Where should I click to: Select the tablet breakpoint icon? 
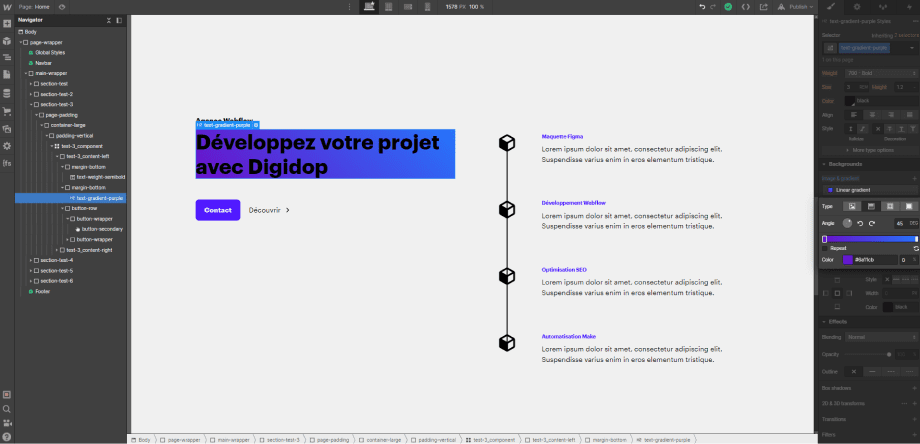388,7
